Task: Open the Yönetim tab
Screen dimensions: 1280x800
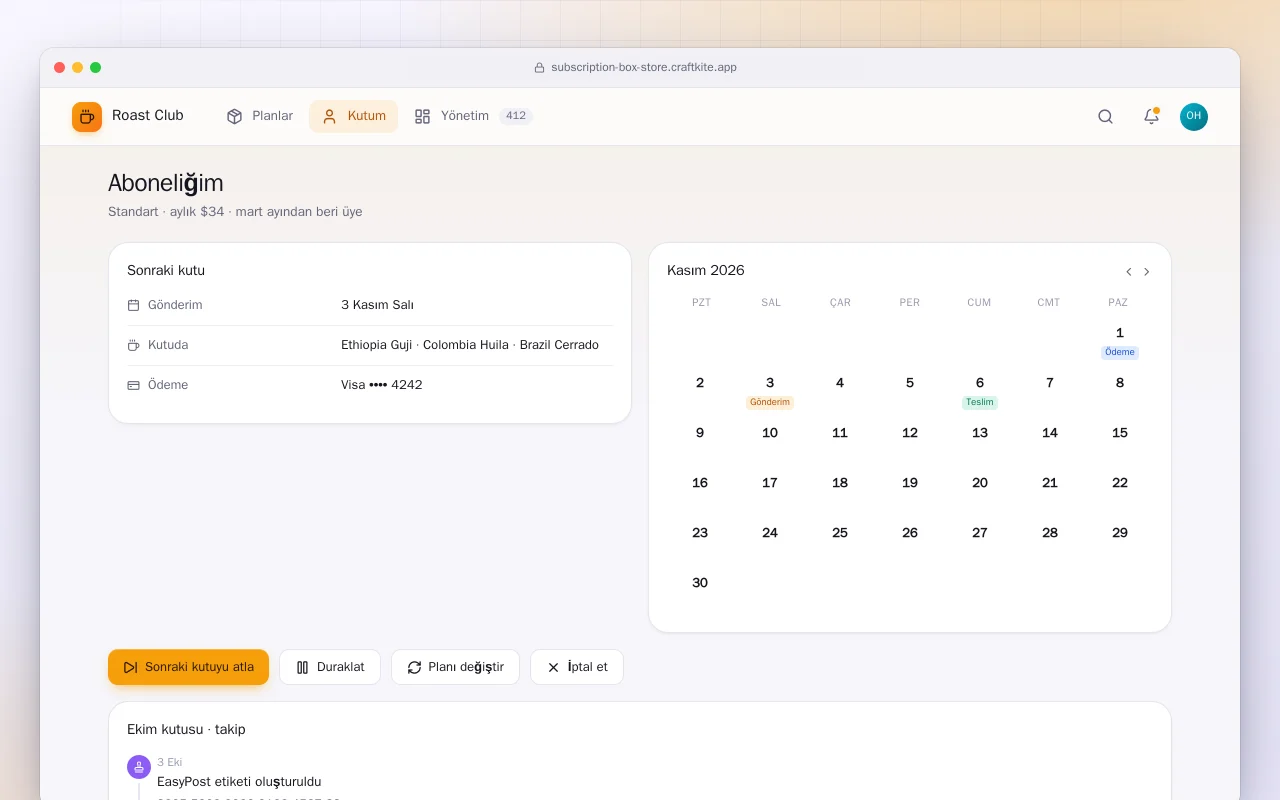Action: pyautogui.click(x=473, y=116)
